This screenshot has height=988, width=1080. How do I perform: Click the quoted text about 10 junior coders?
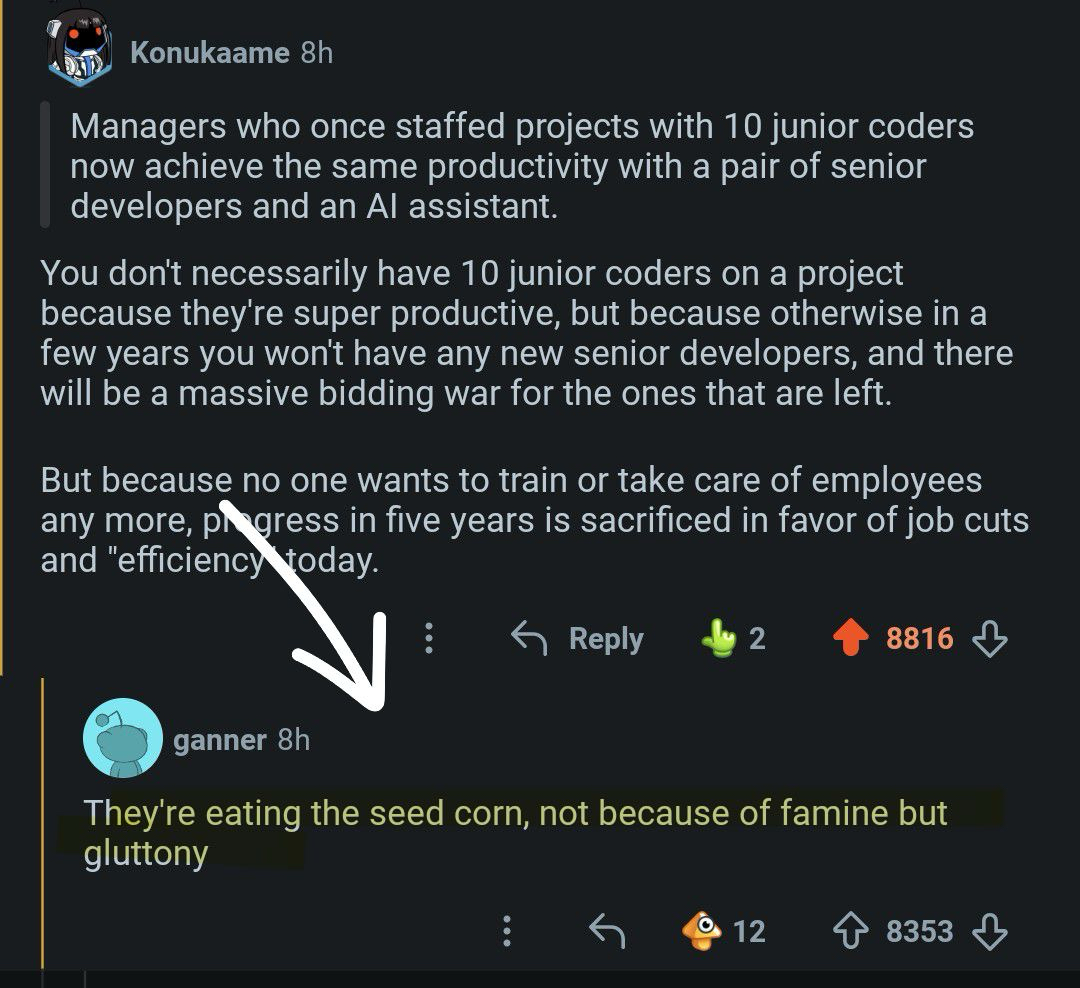520,166
